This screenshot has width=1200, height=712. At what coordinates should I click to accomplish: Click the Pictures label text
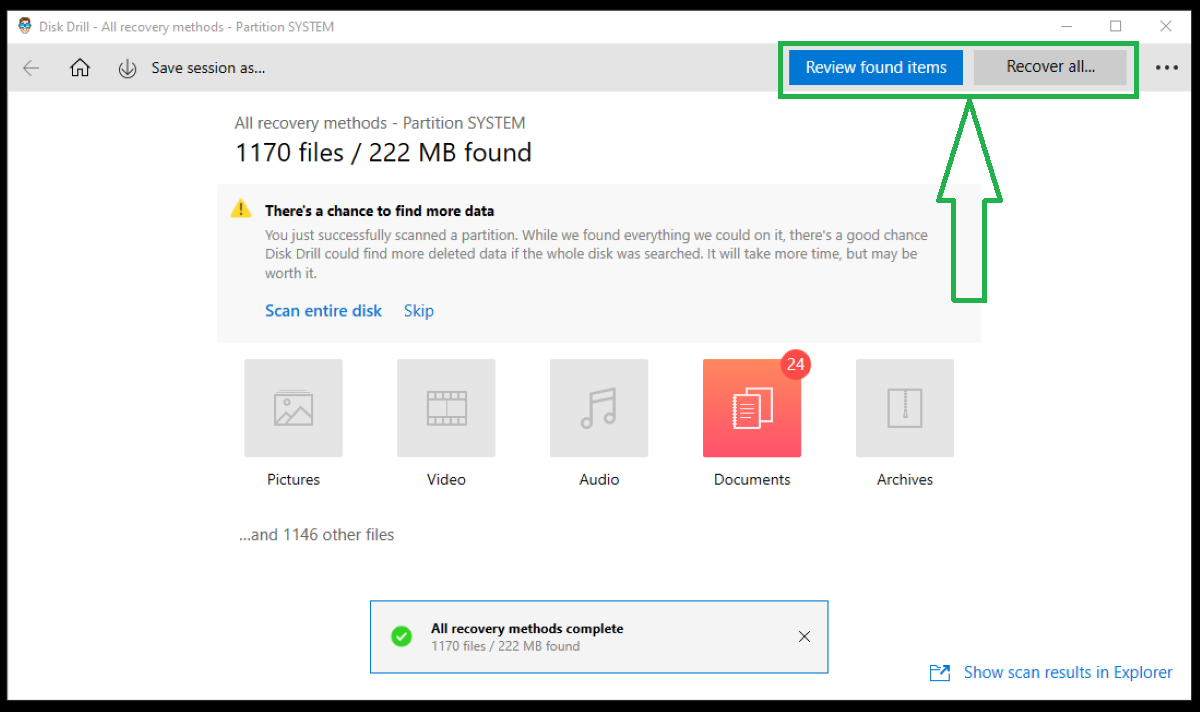tap(293, 480)
